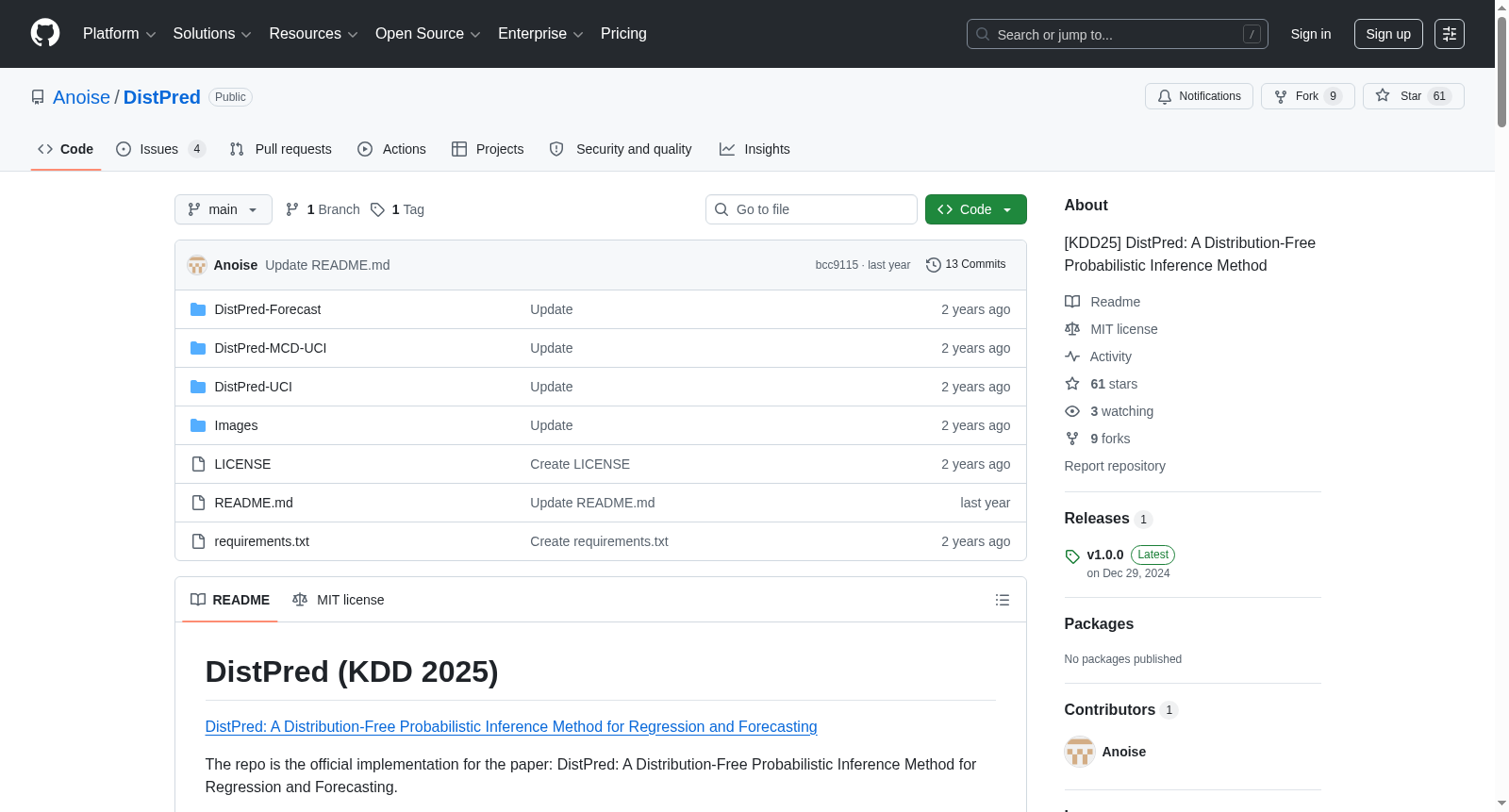Expand the Solutions dropdown
The width and height of the screenshot is (1509, 812).
click(212, 34)
